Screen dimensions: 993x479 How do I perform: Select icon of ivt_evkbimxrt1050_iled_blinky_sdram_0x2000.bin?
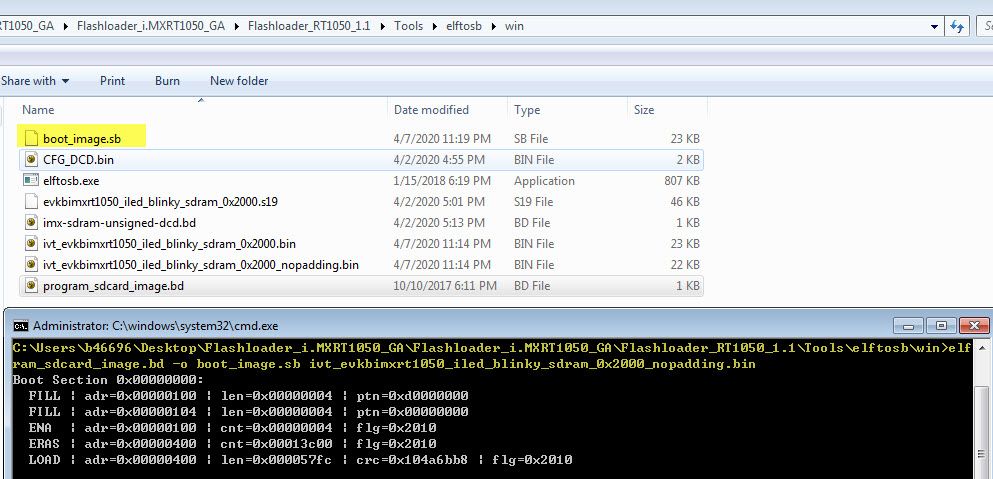point(31,243)
